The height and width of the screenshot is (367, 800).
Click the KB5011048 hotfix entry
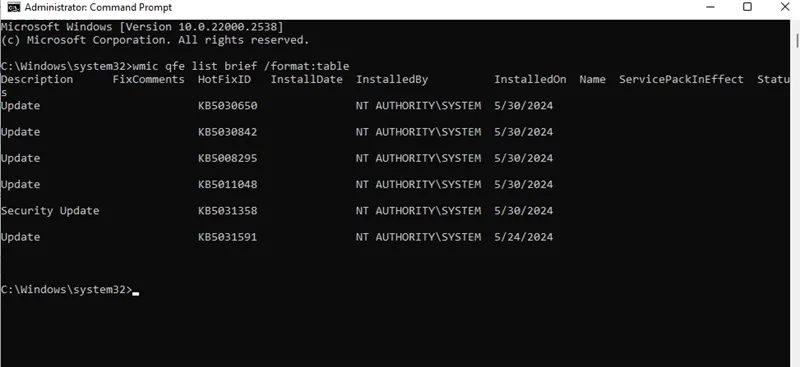point(228,184)
